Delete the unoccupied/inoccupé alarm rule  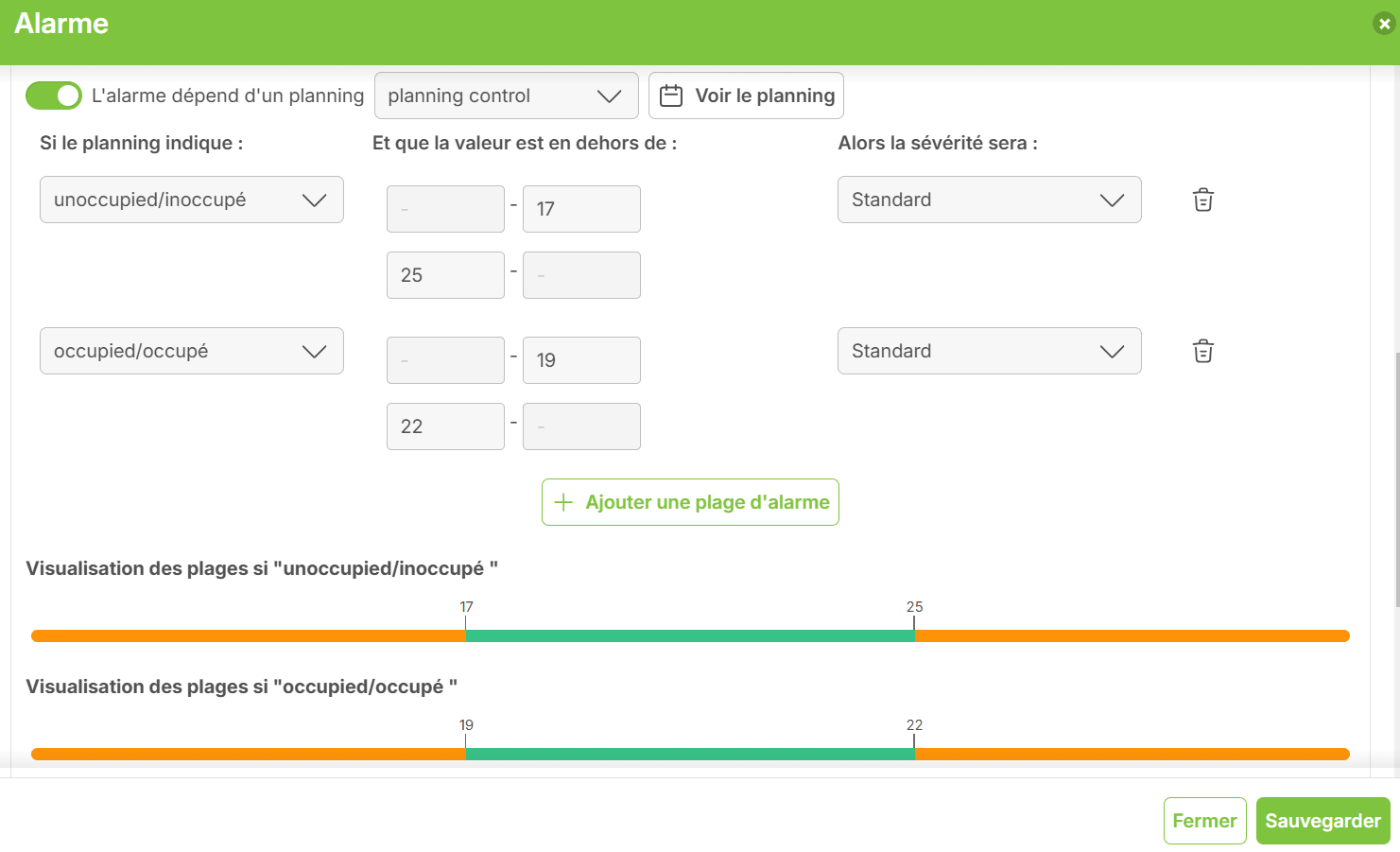1201,200
